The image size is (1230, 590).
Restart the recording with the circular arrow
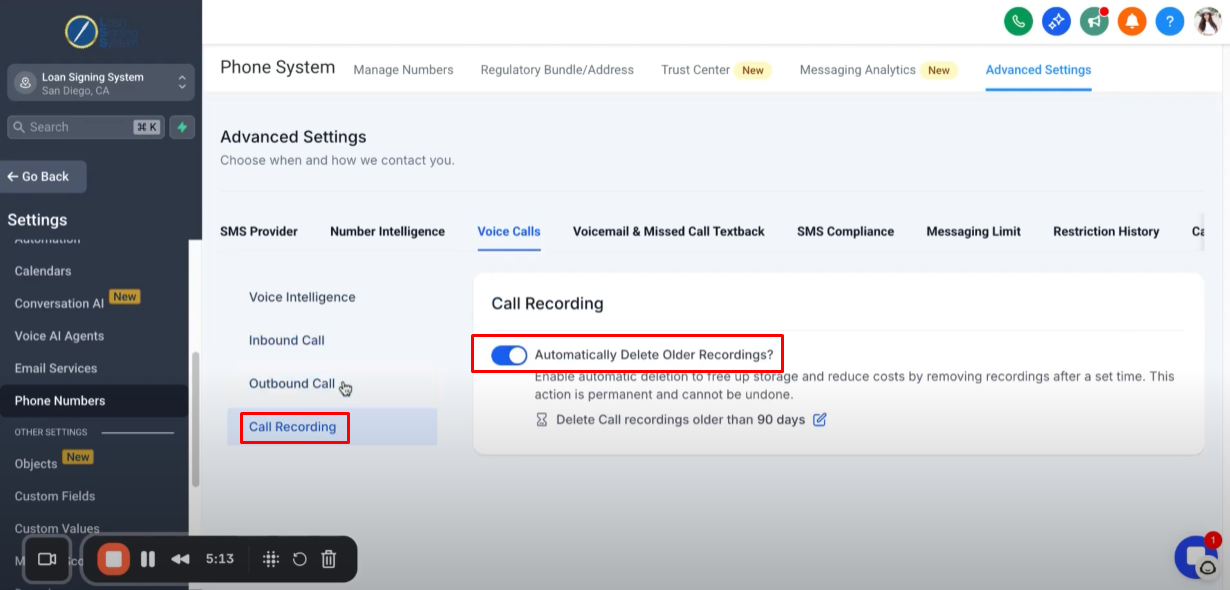click(299, 559)
